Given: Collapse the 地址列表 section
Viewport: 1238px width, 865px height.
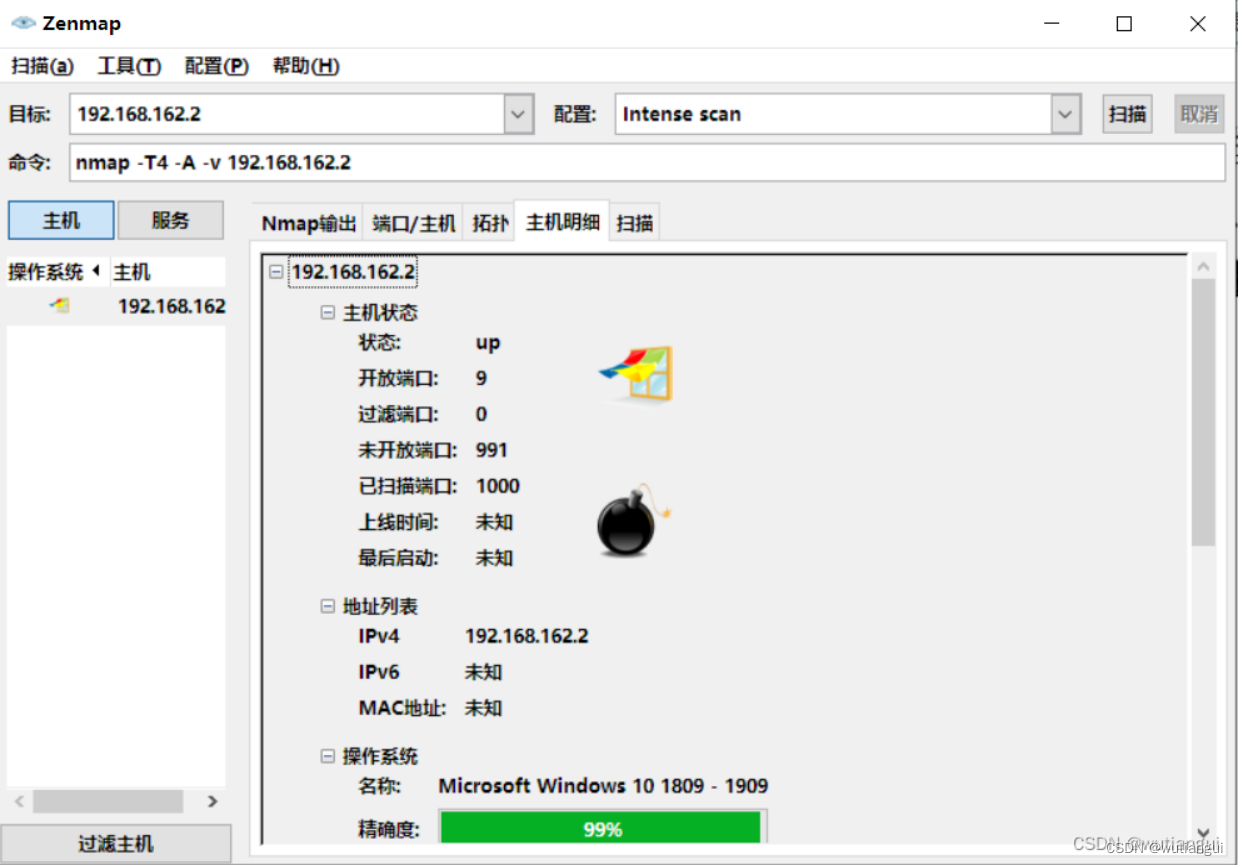Looking at the screenshot, I should click(x=327, y=607).
